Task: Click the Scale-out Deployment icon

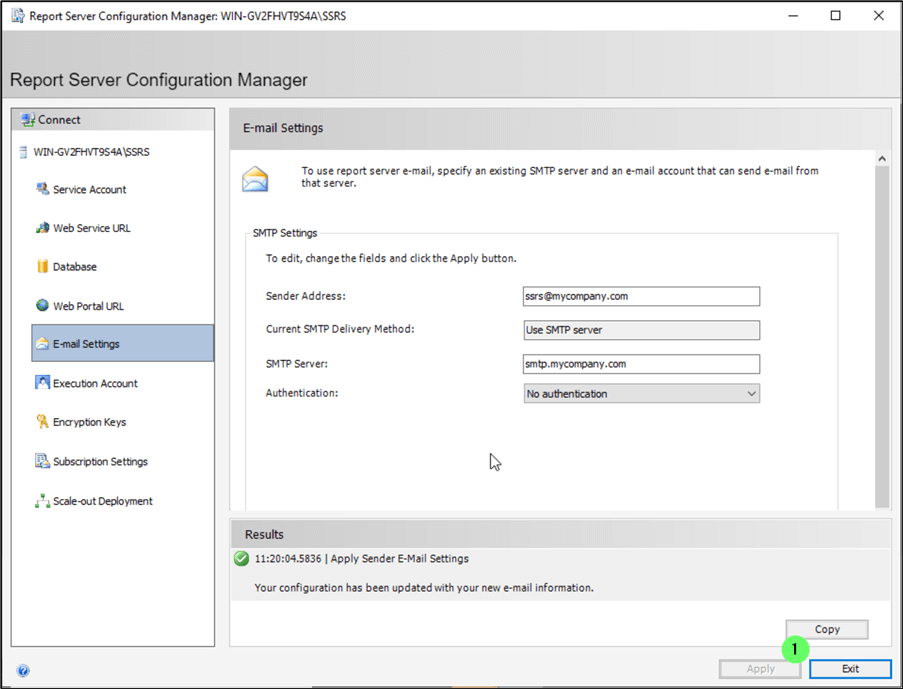Action: [x=42, y=501]
